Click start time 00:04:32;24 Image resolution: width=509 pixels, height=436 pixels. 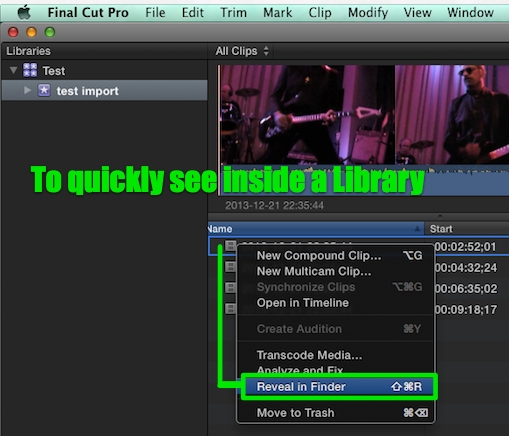466,268
